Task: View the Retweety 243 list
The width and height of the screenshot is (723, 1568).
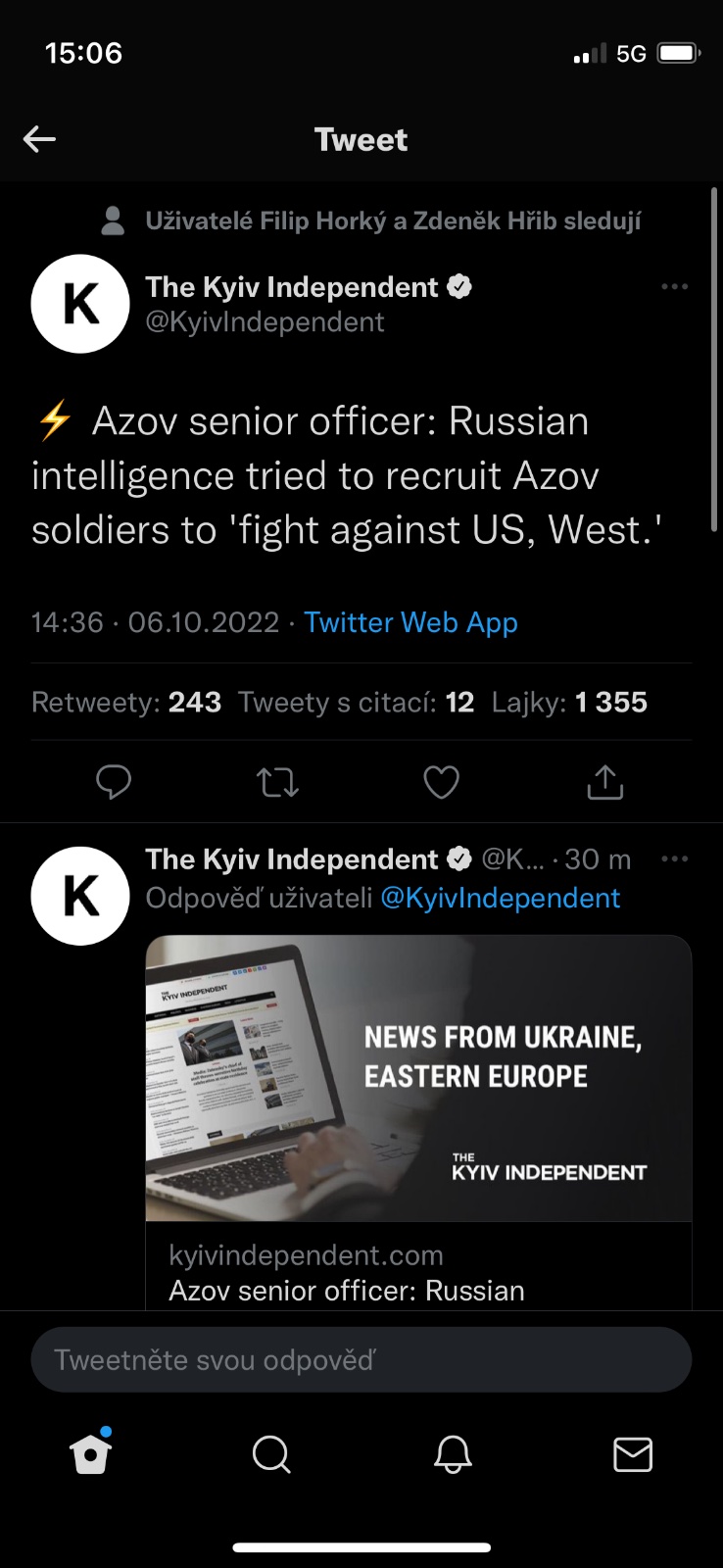Action: click(x=126, y=703)
